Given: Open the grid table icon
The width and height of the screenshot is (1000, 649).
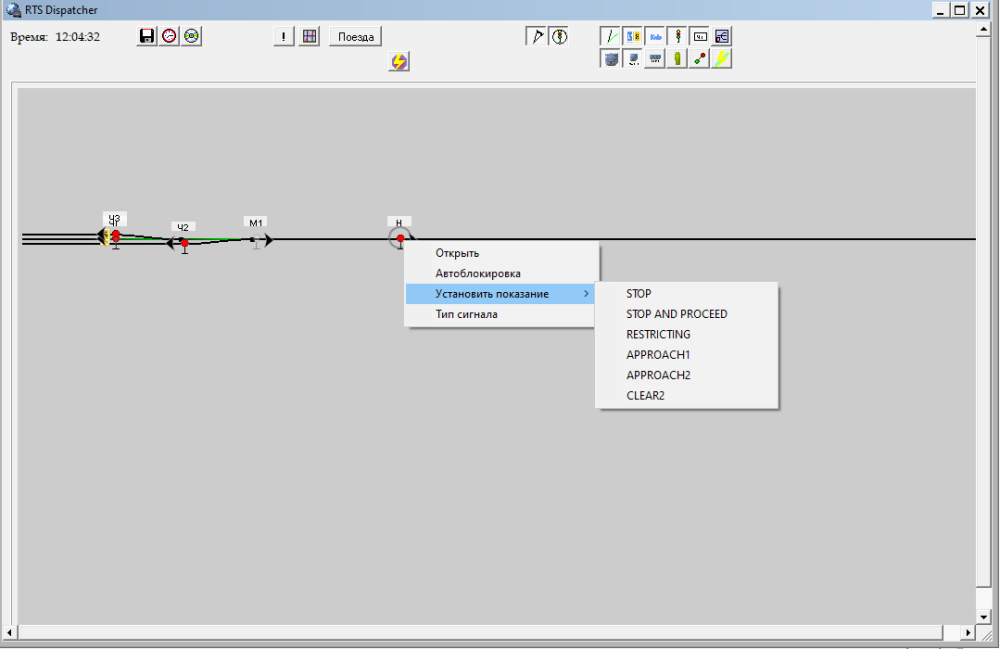Looking at the screenshot, I should point(310,37).
